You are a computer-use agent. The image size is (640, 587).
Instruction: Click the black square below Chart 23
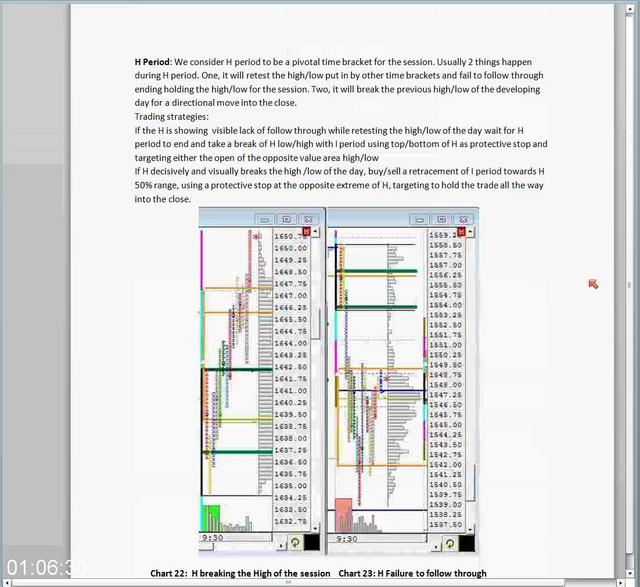467,543
